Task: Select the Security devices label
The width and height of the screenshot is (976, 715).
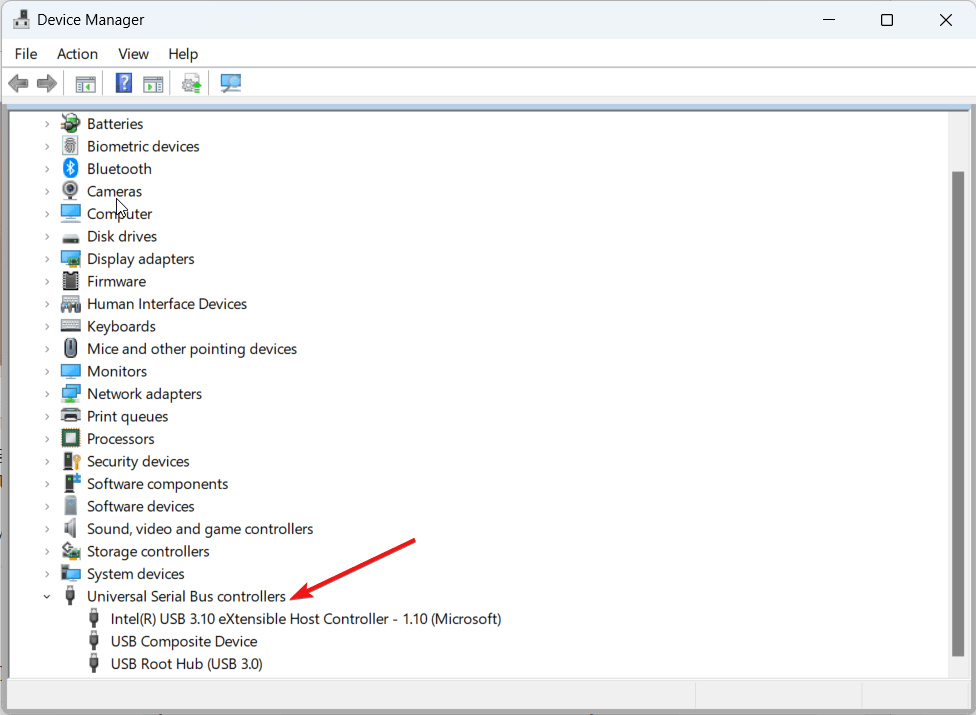Action: [138, 461]
